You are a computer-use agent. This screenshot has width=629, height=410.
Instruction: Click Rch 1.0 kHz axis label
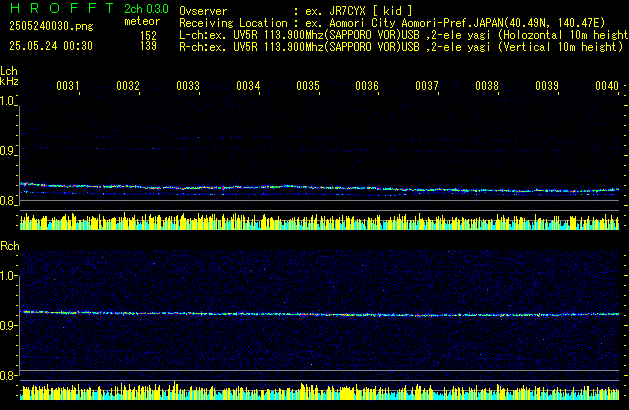(x=8, y=276)
